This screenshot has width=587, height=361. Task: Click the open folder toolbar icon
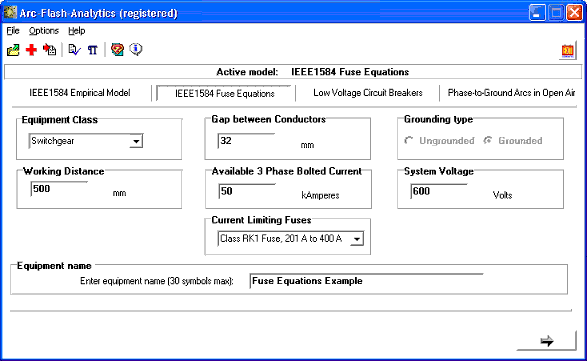13,50
